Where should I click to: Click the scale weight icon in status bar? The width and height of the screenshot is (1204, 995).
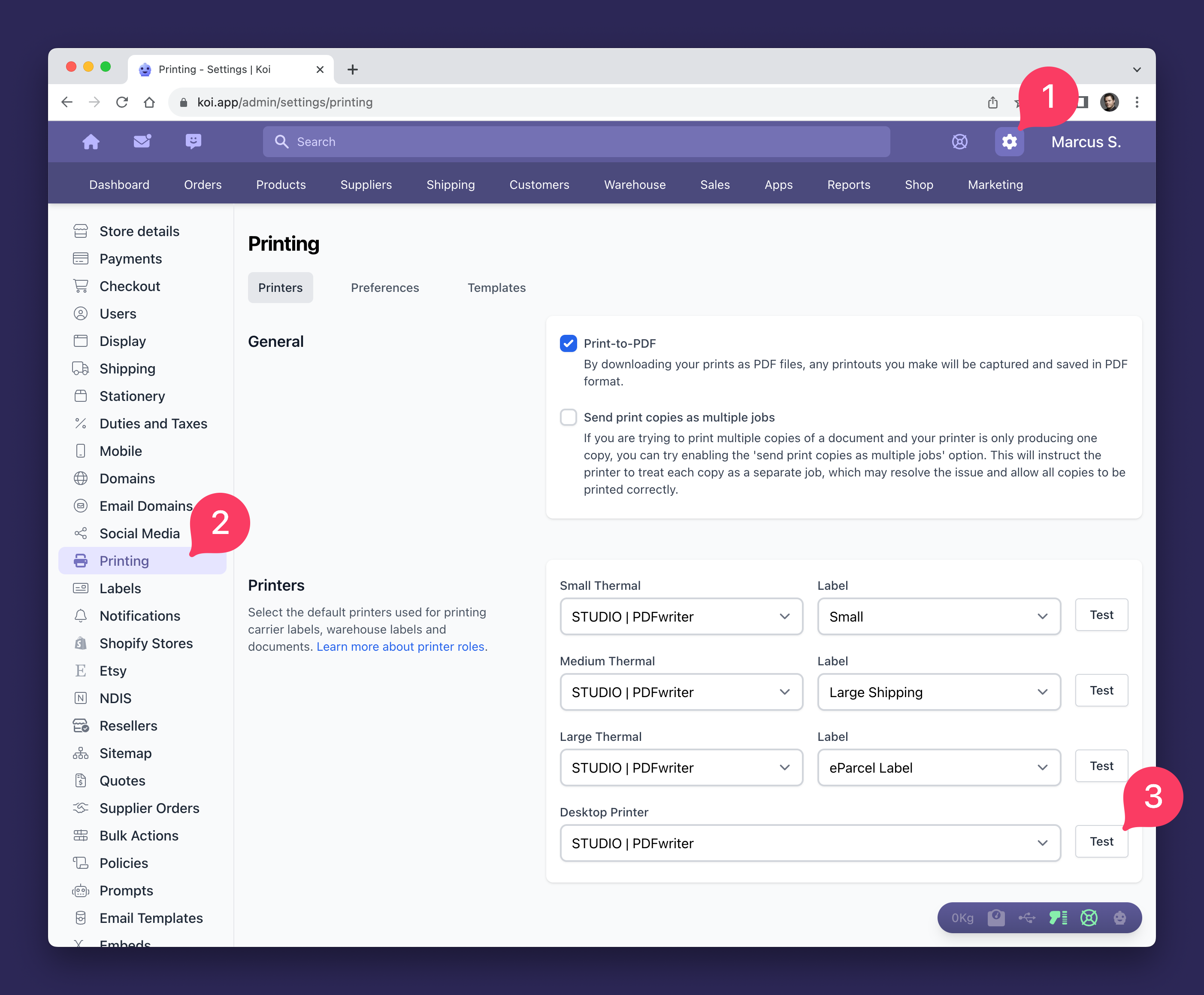[996, 918]
